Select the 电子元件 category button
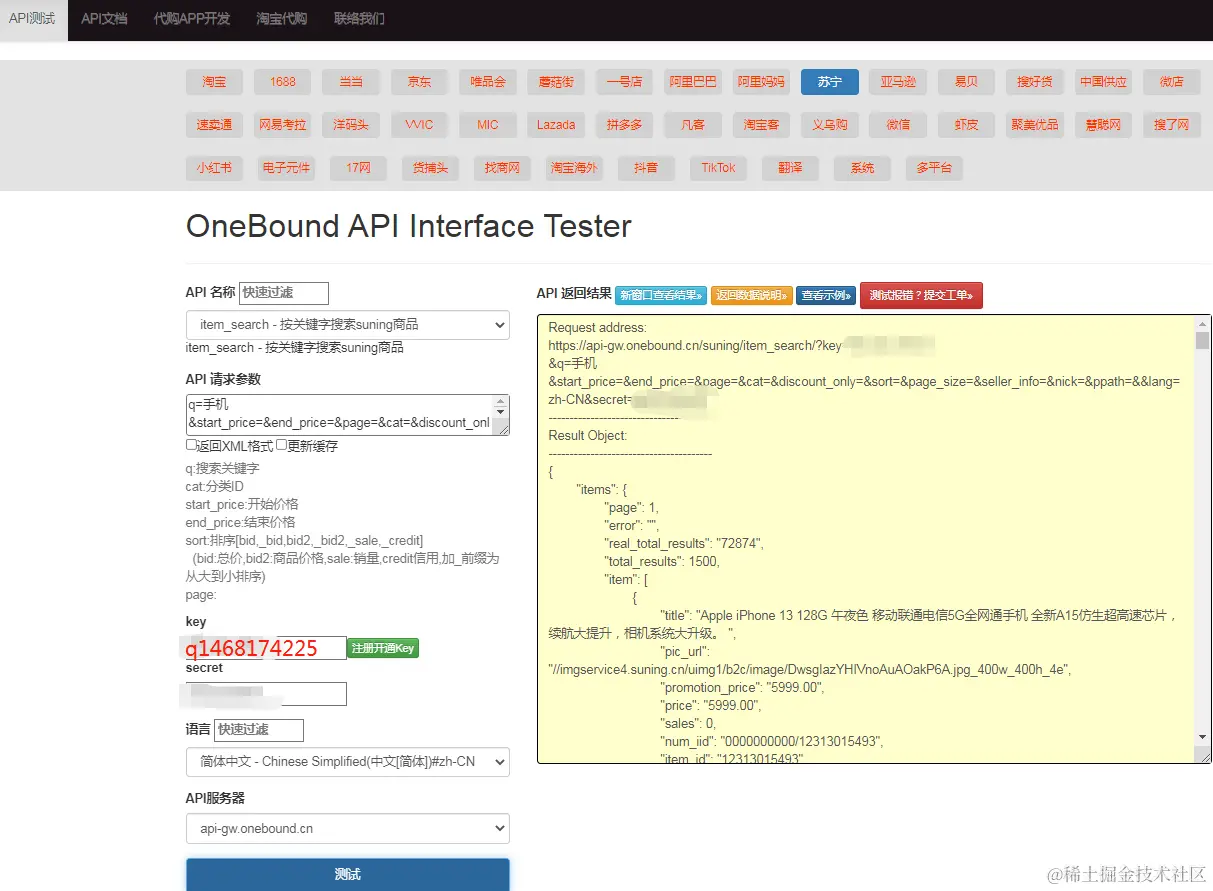The width and height of the screenshot is (1213, 891). pyautogui.click(x=286, y=168)
